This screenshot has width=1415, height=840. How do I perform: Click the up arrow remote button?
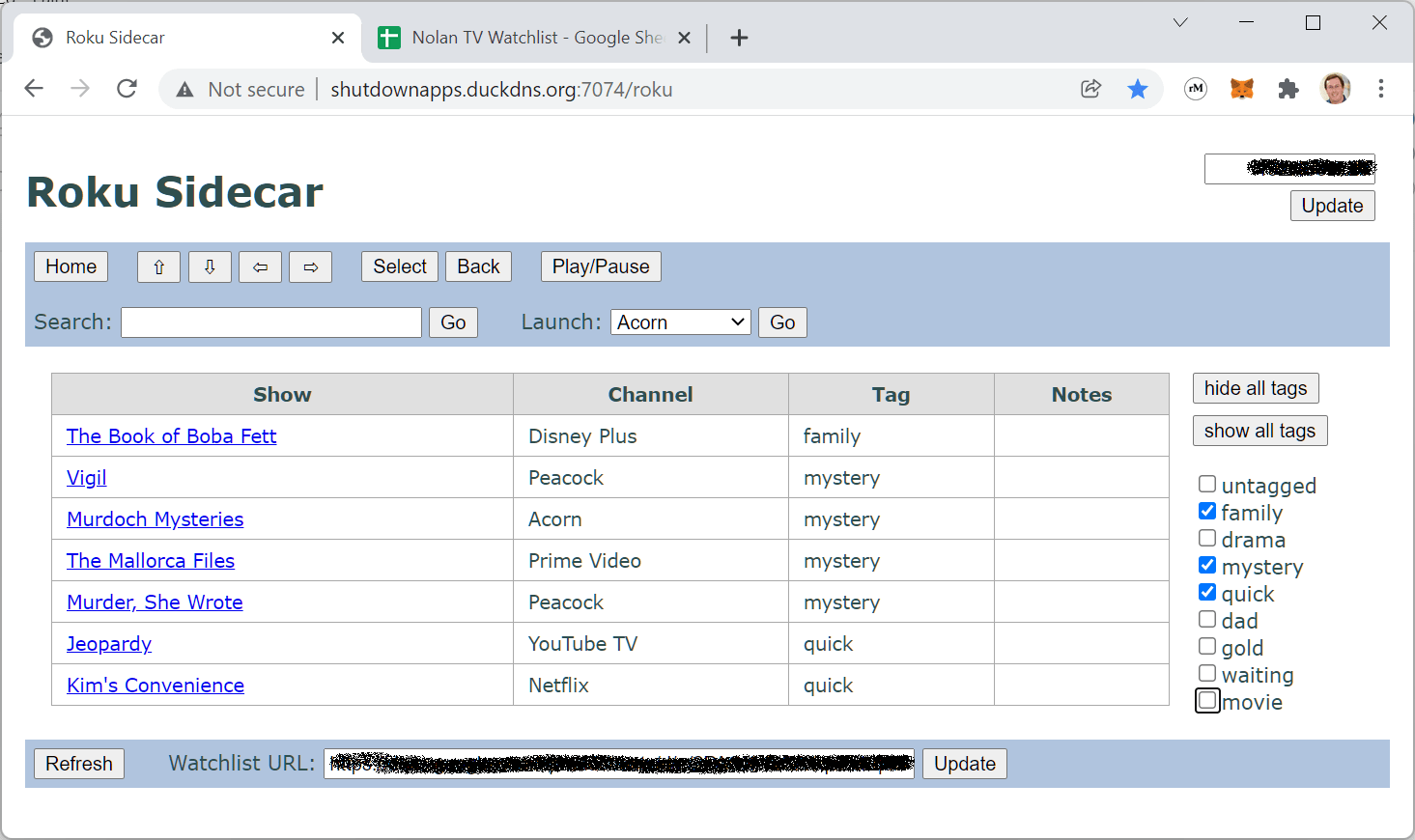159,266
